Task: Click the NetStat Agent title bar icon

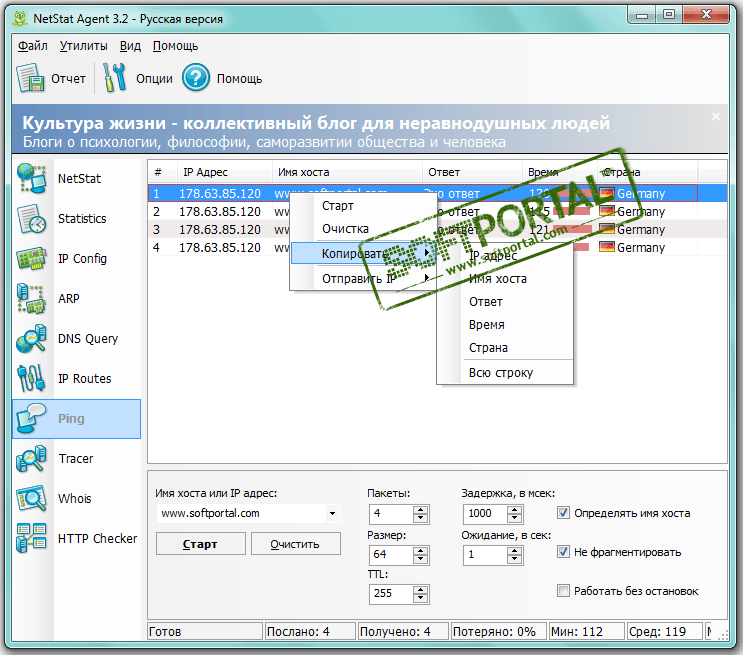Action: point(20,18)
